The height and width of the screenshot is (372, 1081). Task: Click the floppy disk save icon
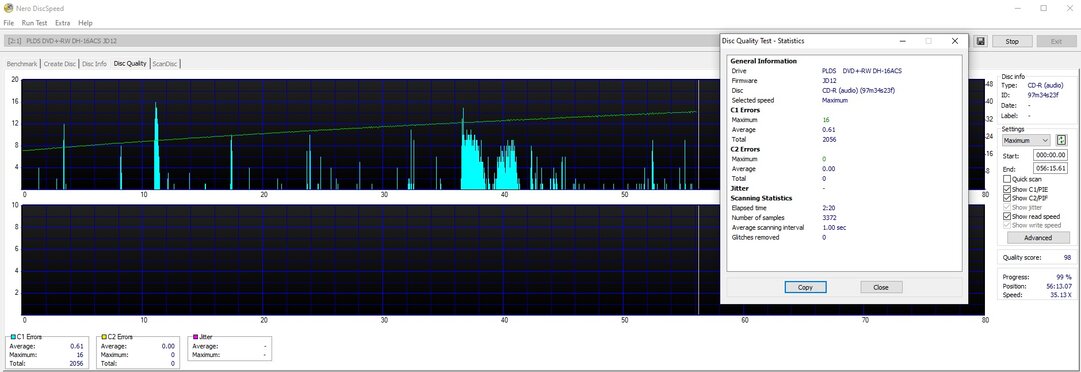tap(980, 41)
